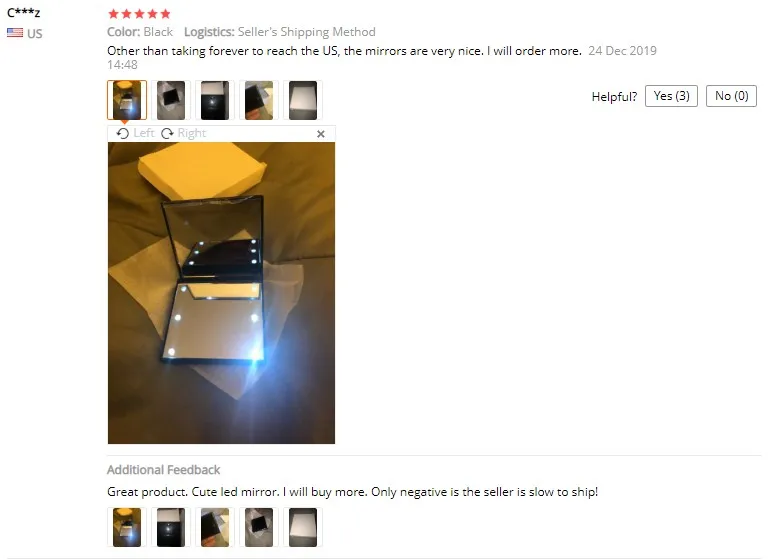Image resolution: width=778 pixels, height=559 pixels.
Task: Rotate the review photo right
Action: [x=183, y=133]
